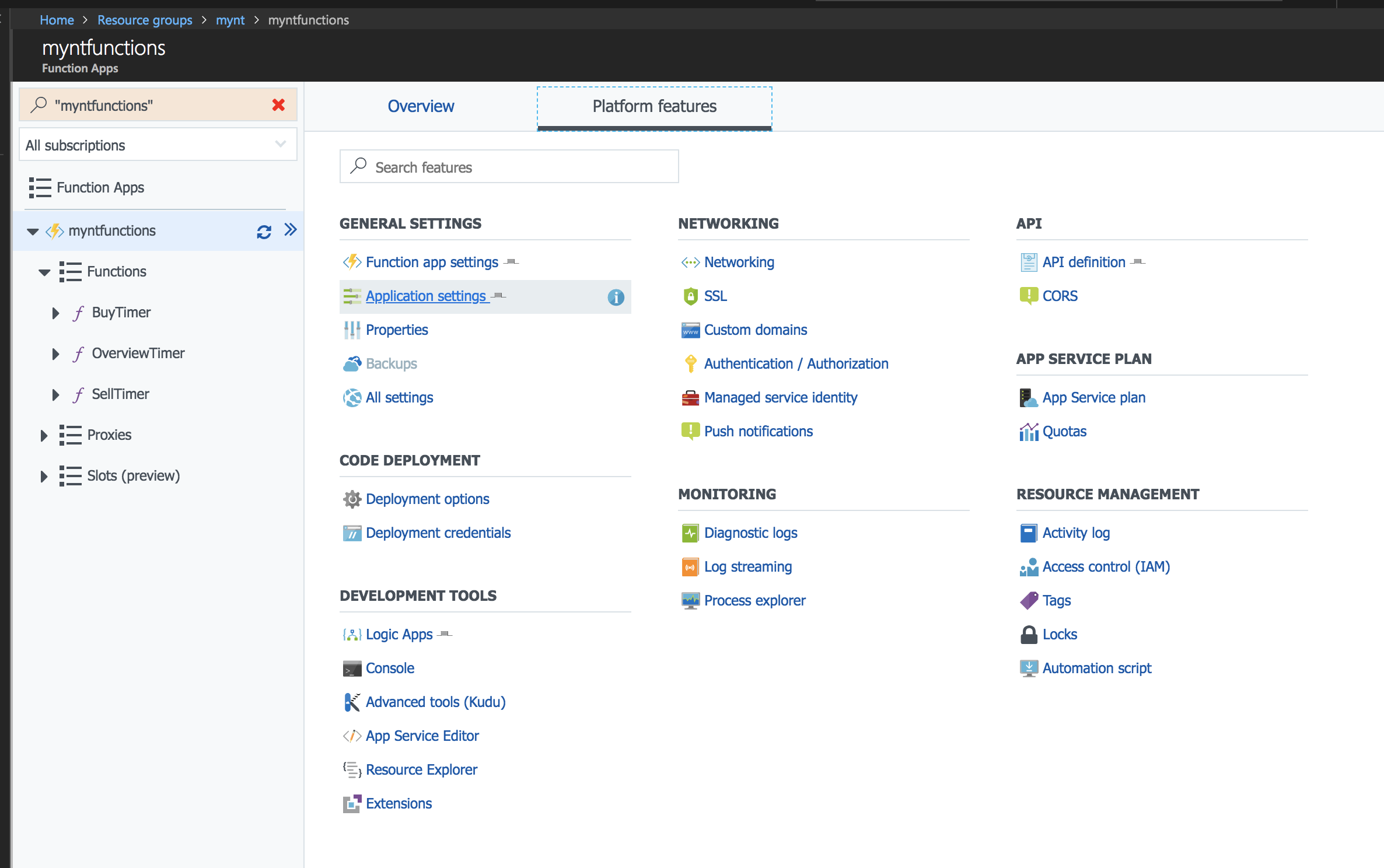The width and height of the screenshot is (1384, 868).
Task: Click the Search features input field
Action: coord(509,167)
